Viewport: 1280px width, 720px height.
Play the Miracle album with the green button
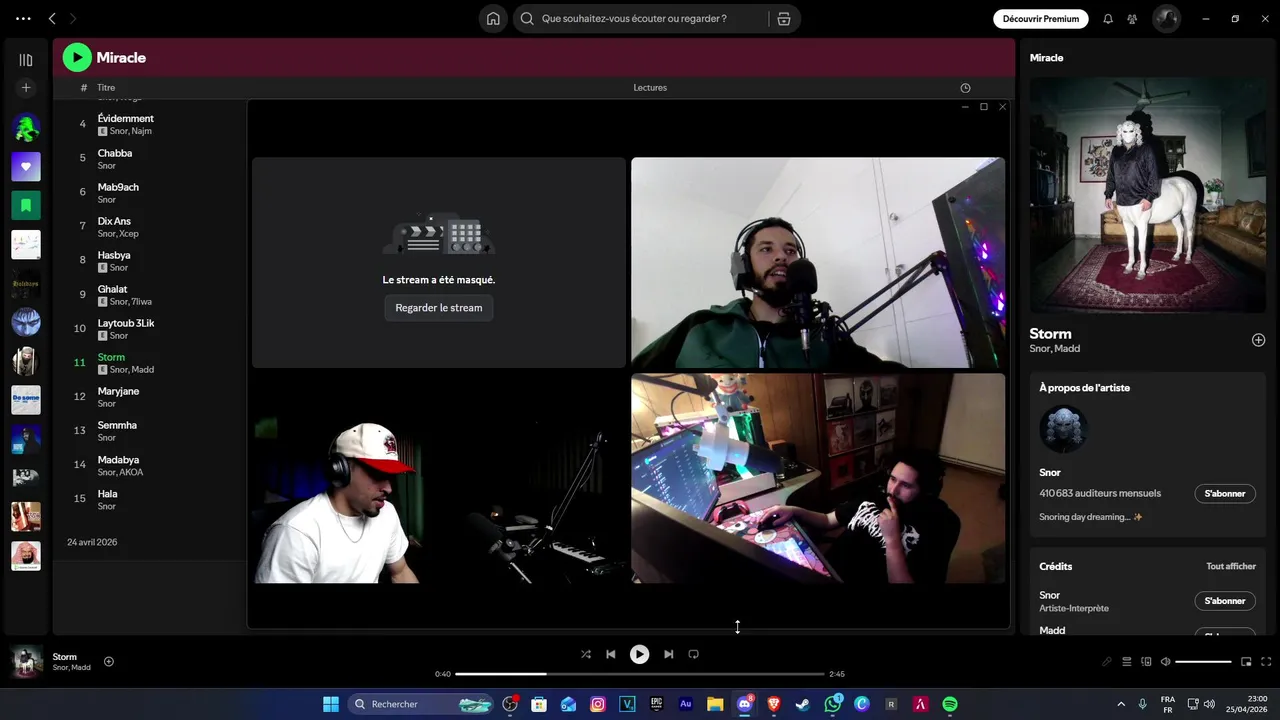pos(77,58)
